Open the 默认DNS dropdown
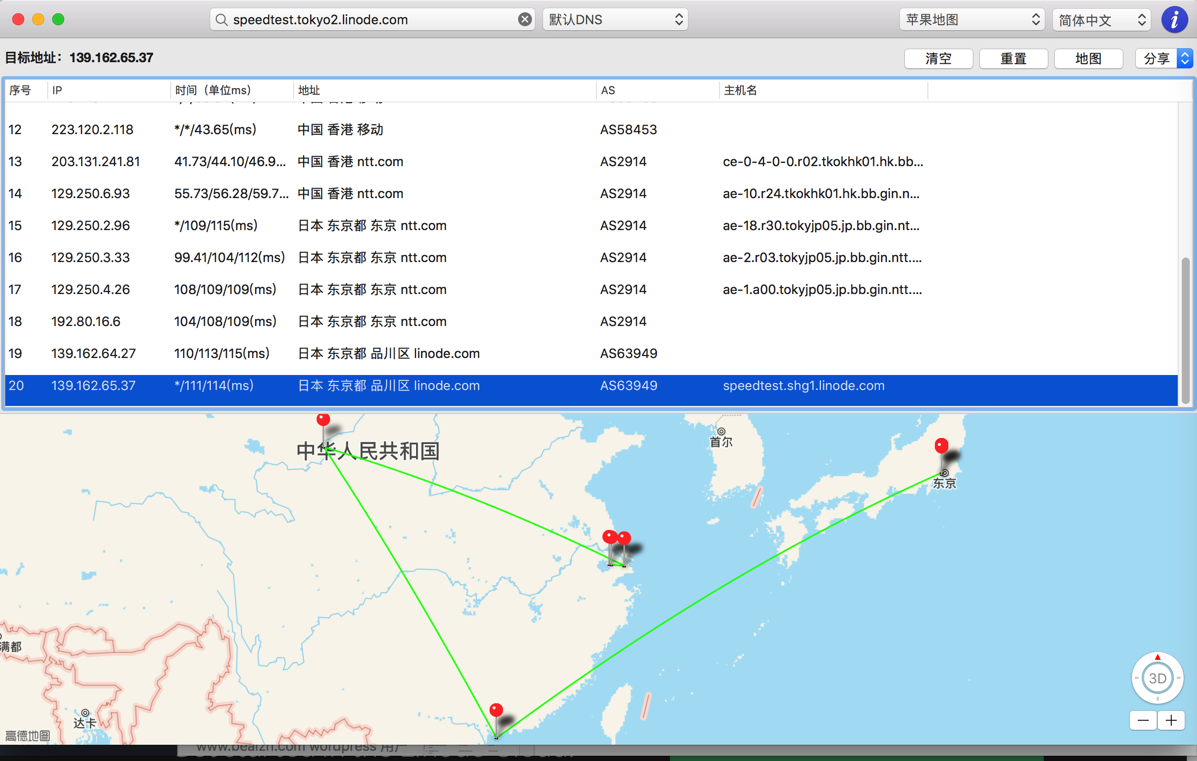Viewport: 1197px width, 761px height. point(615,20)
